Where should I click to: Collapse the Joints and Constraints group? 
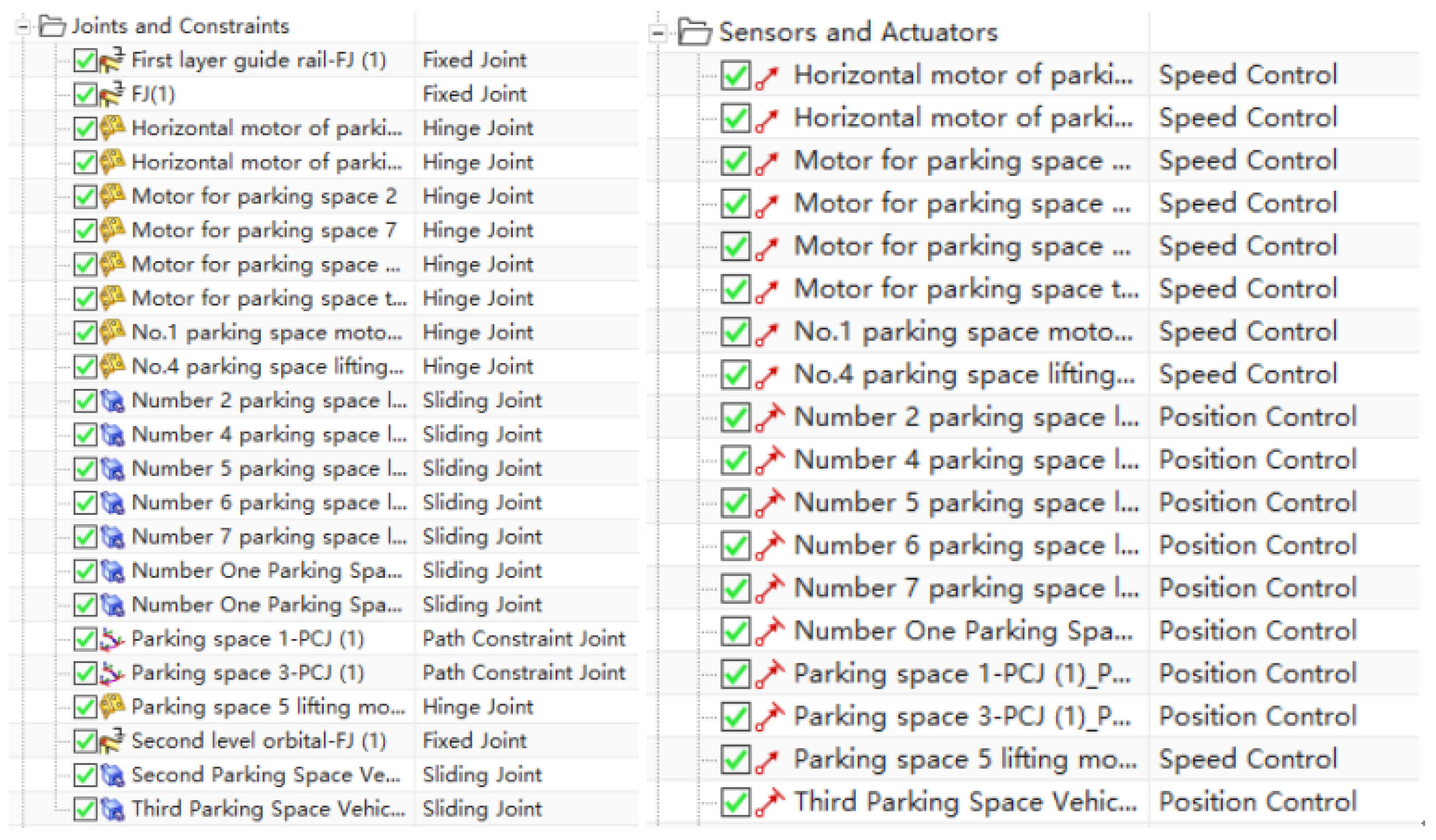point(23,26)
